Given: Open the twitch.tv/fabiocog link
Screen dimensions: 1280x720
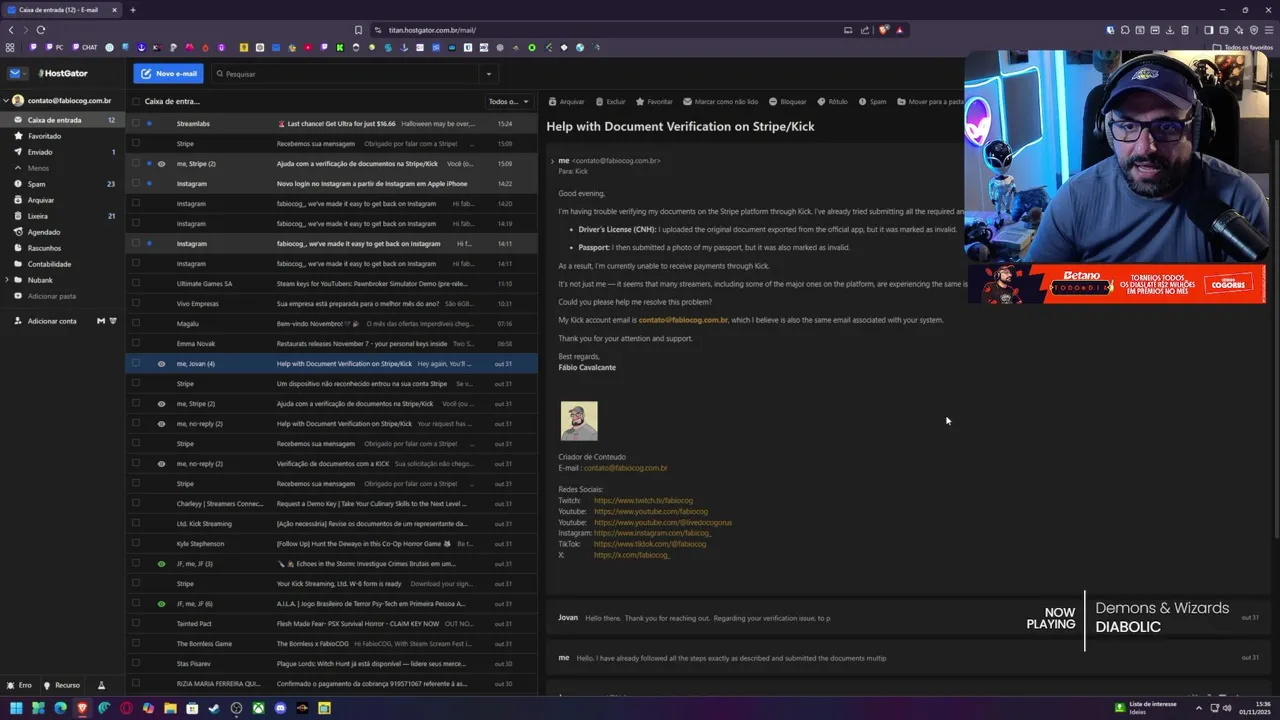Looking at the screenshot, I should [x=643, y=500].
